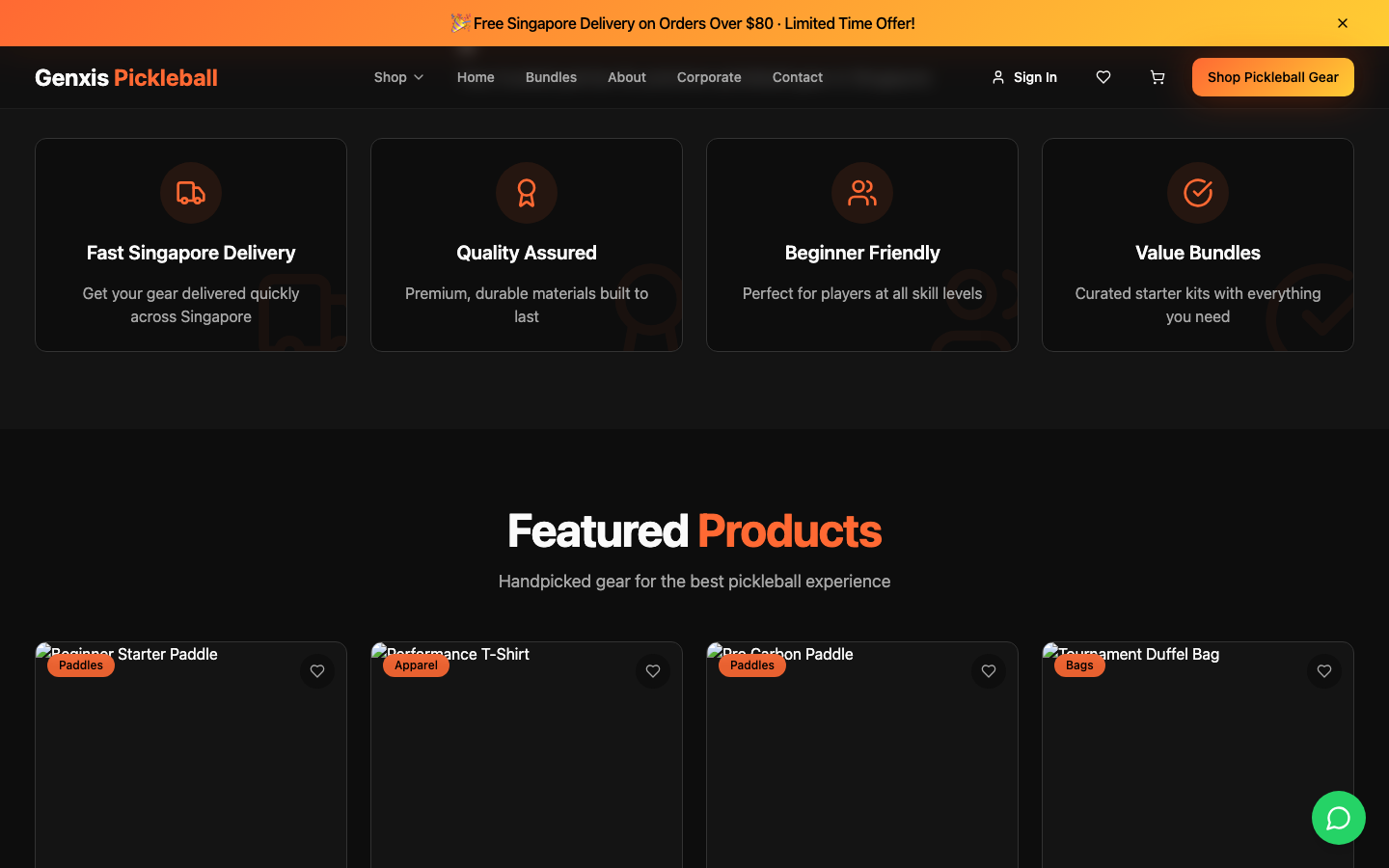Click the Genxis Pickleball logo

coord(126,77)
